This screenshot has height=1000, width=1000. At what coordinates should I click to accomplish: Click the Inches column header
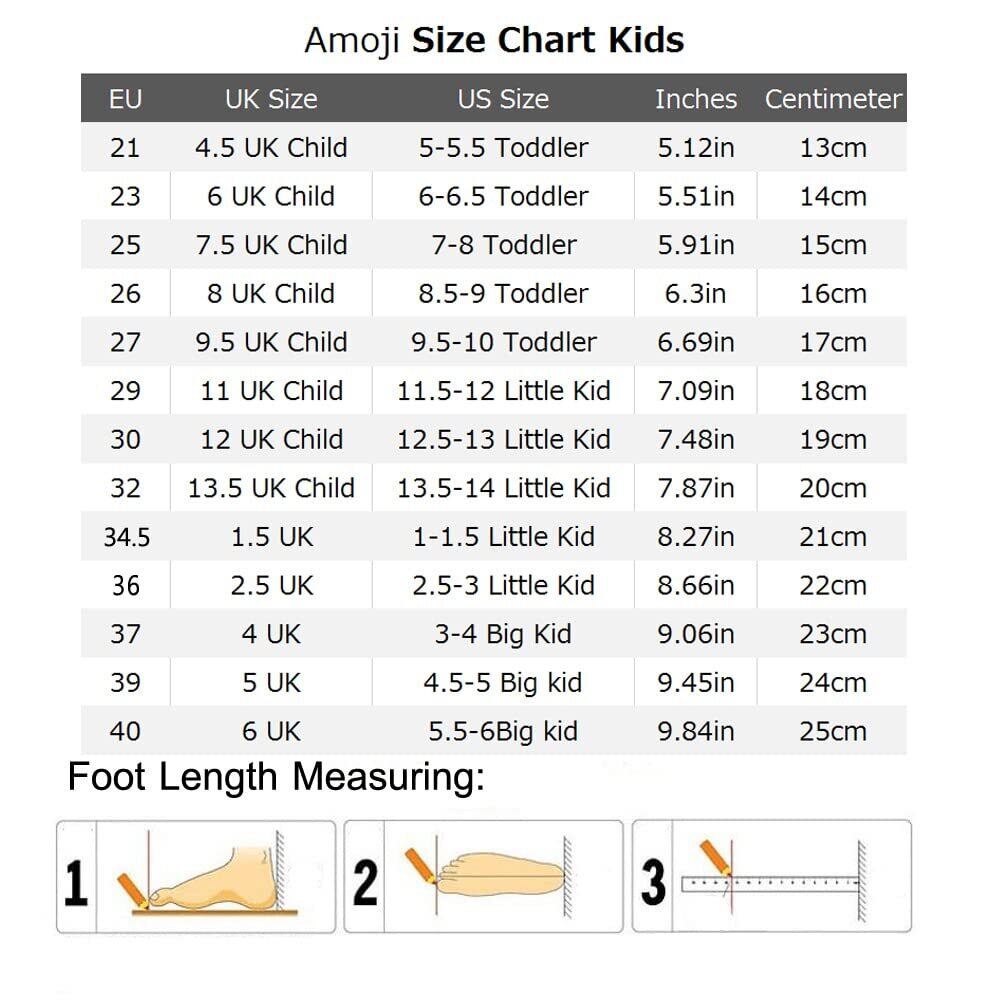(695, 99)
